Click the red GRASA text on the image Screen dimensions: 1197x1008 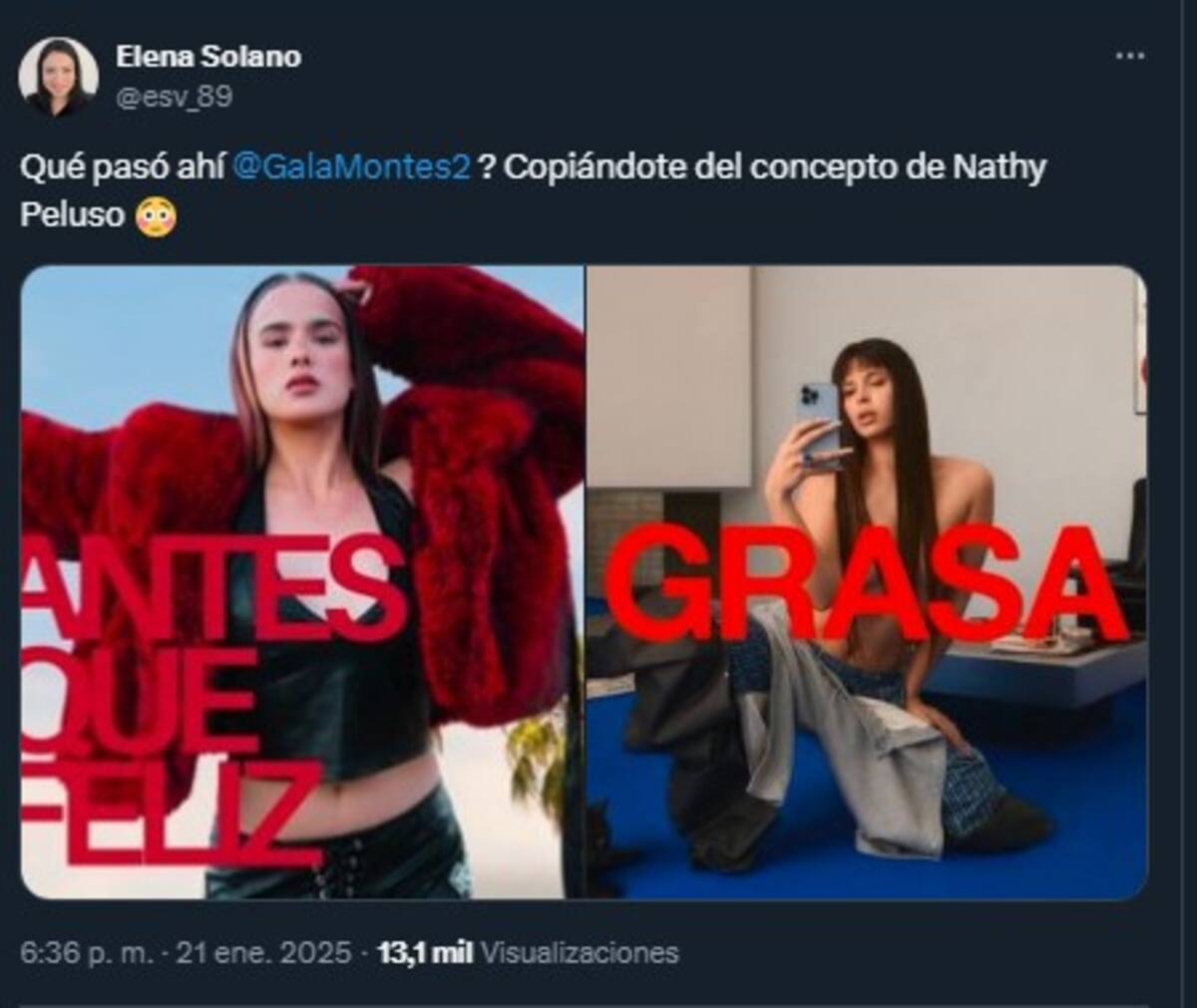click(865, 585)
